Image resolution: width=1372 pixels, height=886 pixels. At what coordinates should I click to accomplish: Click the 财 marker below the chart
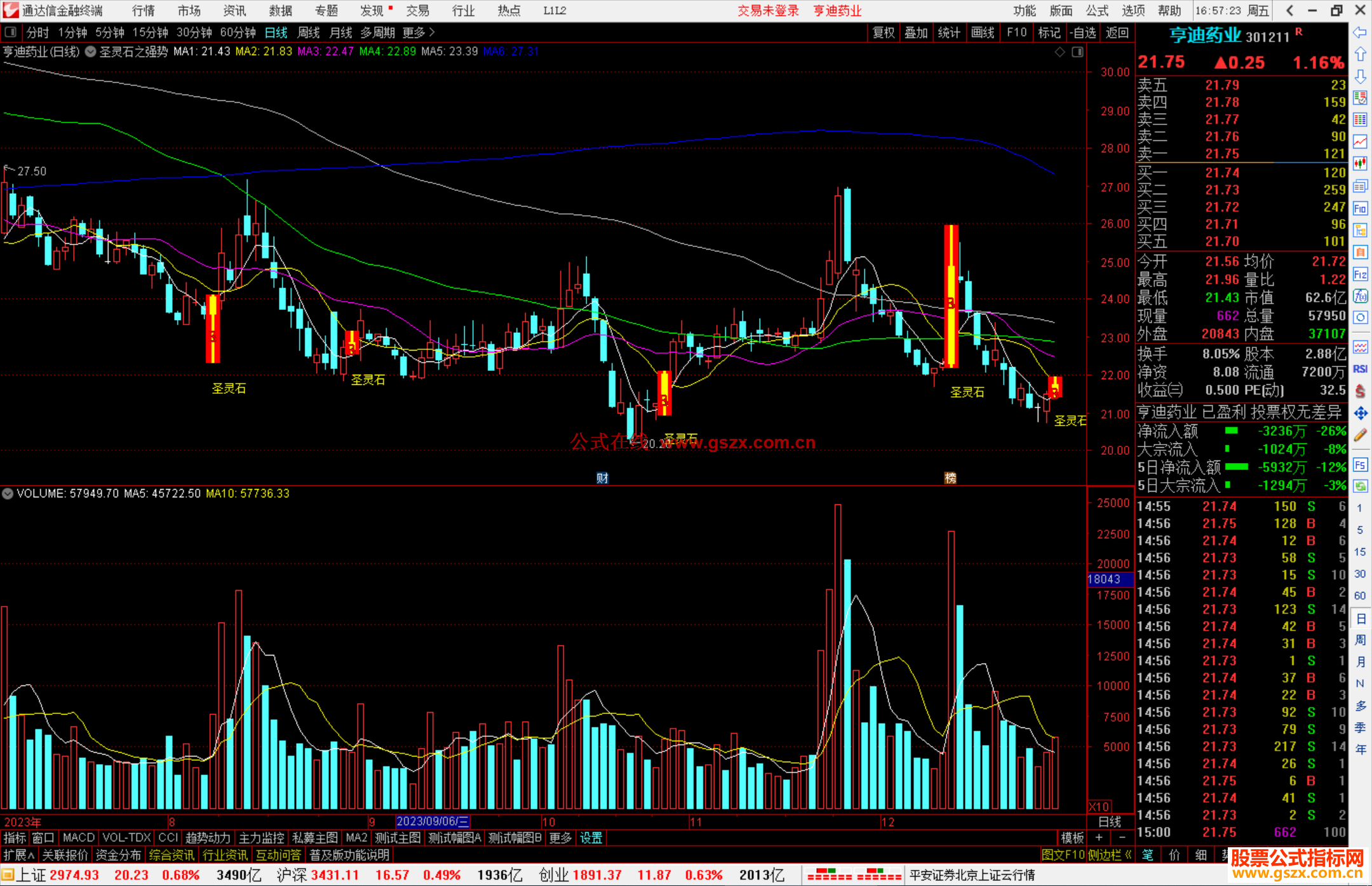point(602,478)
